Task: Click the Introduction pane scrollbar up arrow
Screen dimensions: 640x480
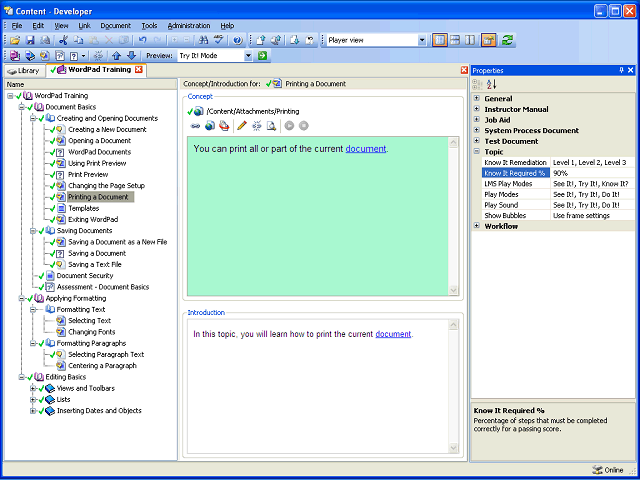Action: click(453, 325)
